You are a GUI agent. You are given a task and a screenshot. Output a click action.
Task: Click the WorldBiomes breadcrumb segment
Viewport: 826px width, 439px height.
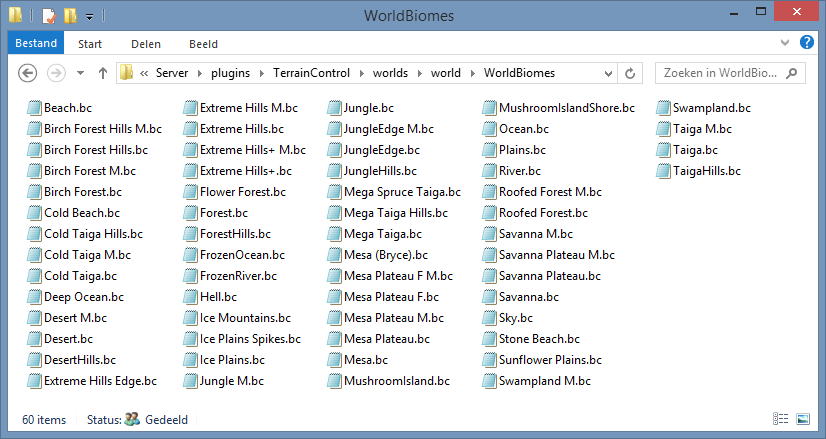tap(519, 73)
